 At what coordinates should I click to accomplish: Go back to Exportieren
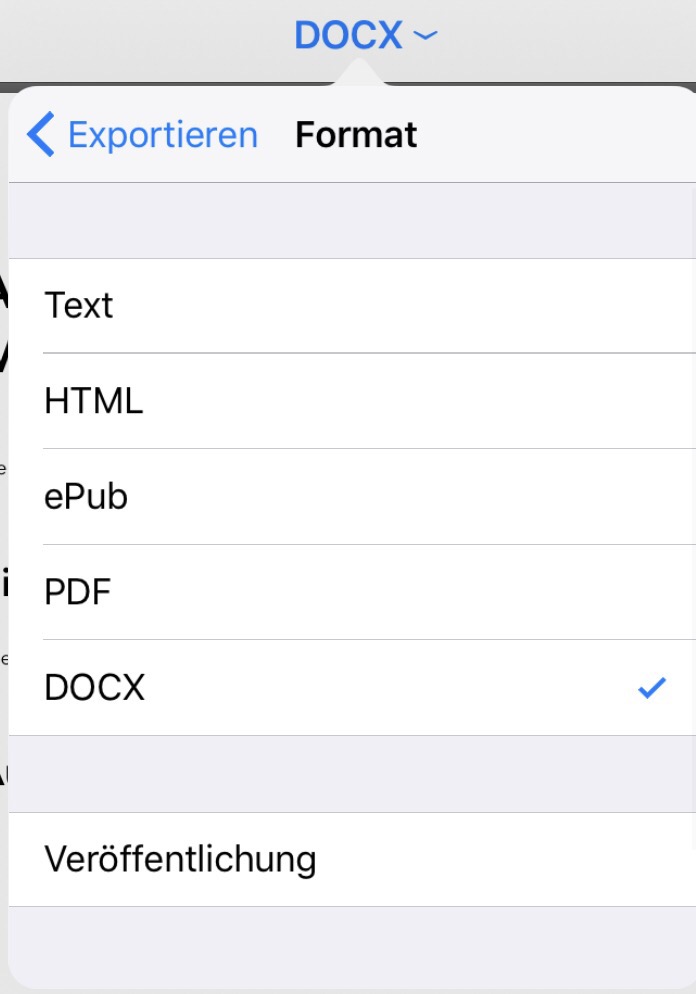[x=162, y=135]
